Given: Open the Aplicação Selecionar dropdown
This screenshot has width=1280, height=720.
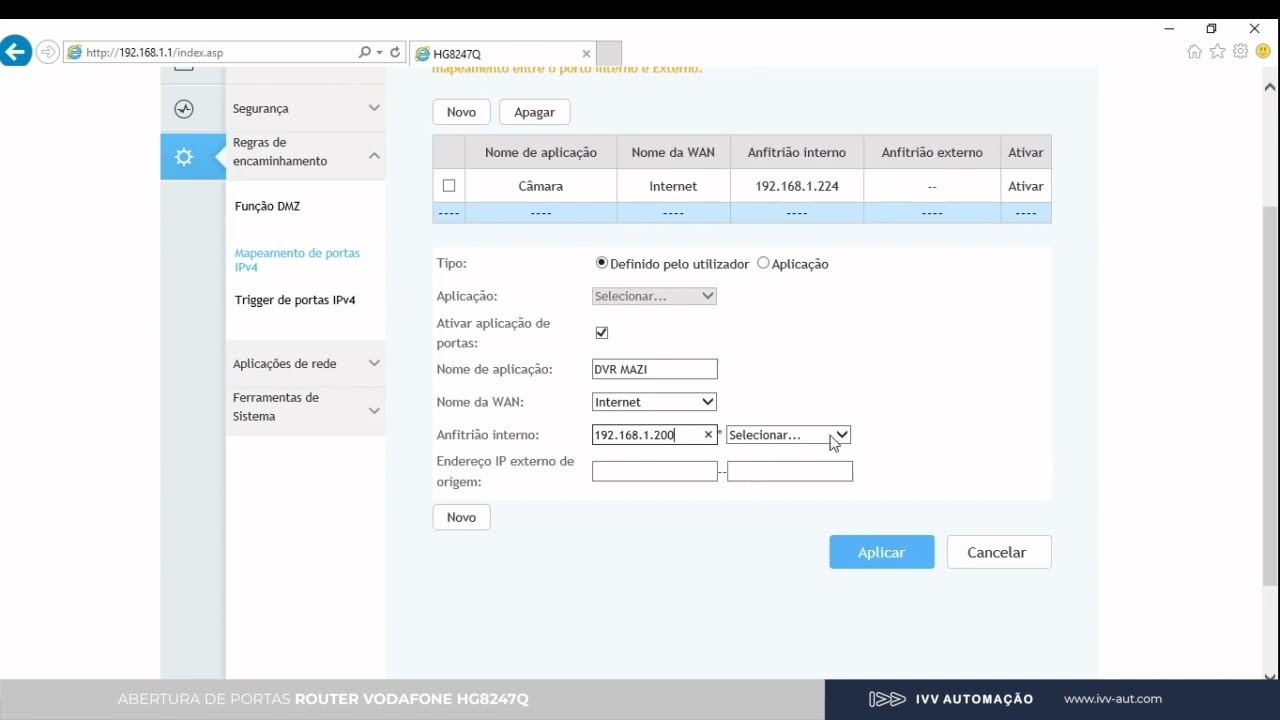Looking at the screenshot, I should [654, 296].
